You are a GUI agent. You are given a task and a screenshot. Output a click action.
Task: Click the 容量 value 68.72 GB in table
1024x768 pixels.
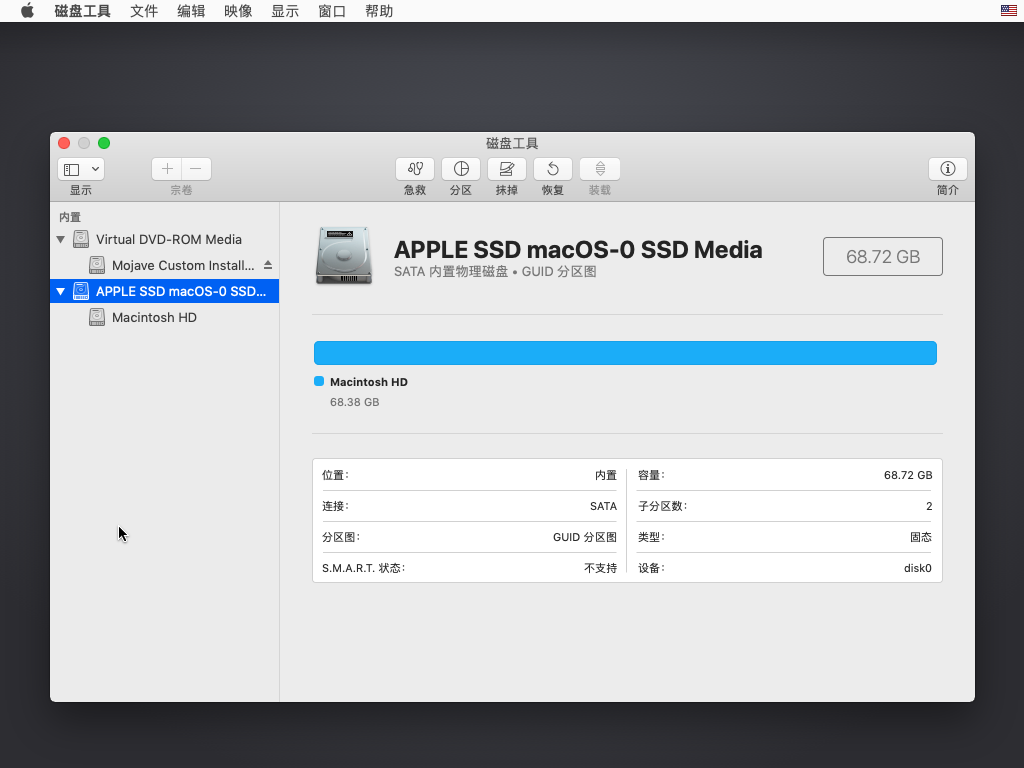[x=908, y=475]
